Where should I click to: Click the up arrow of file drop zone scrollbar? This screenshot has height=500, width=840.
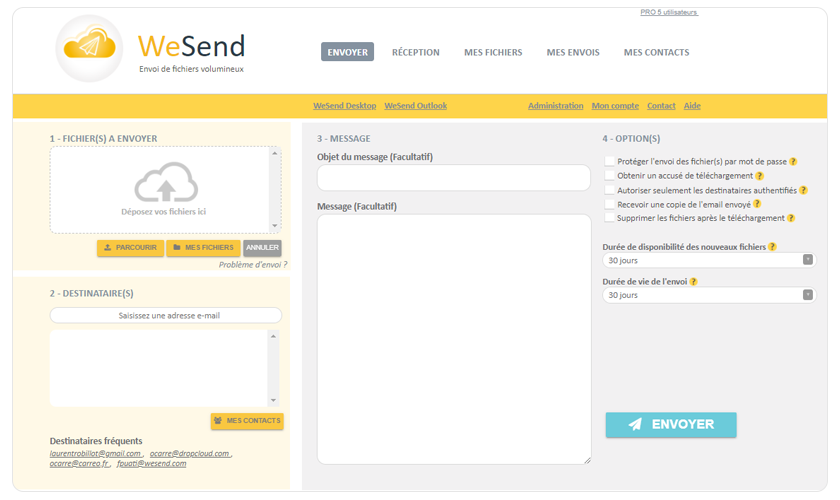tap(275, 153)
